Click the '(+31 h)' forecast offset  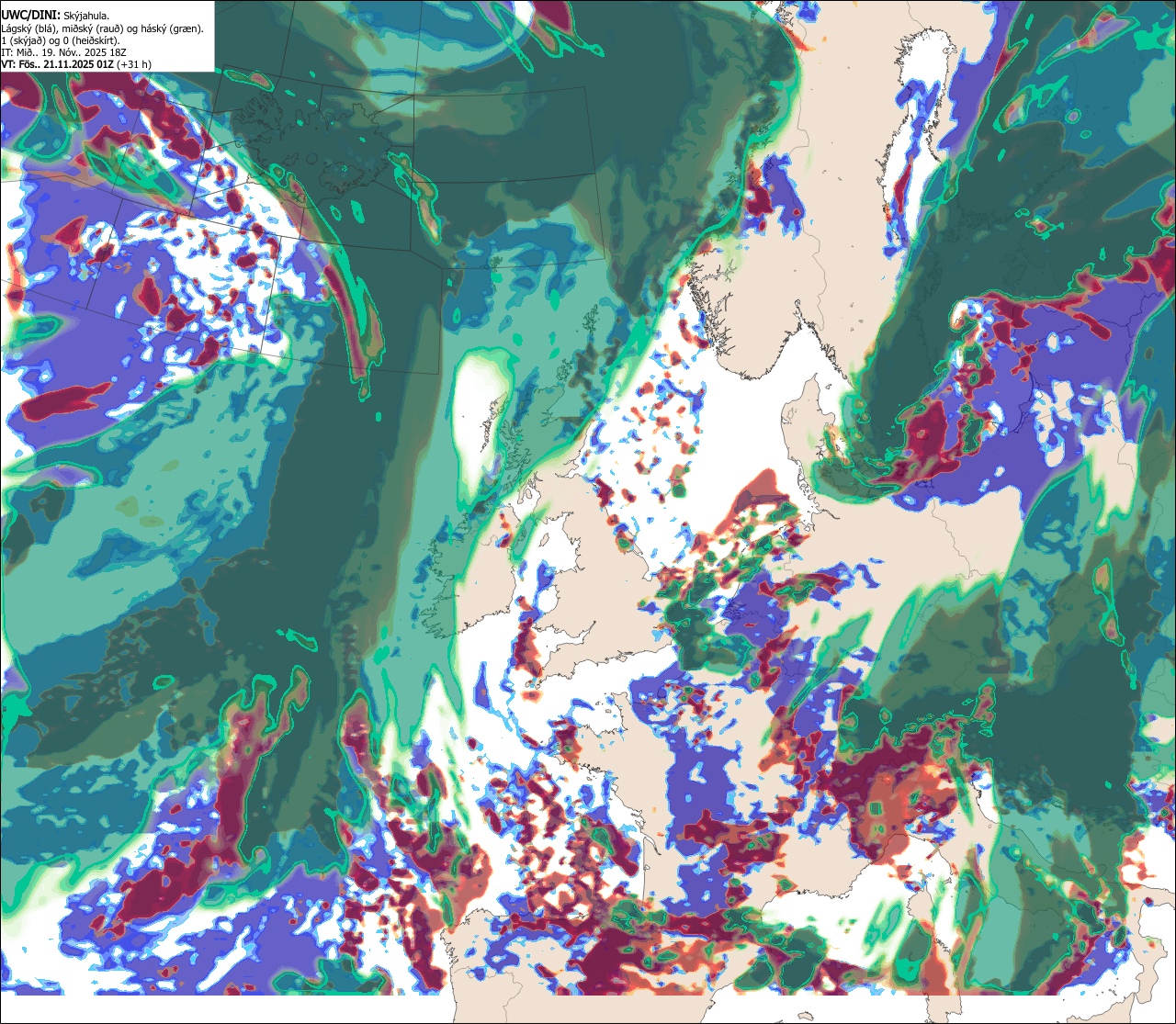pos(133,64)
